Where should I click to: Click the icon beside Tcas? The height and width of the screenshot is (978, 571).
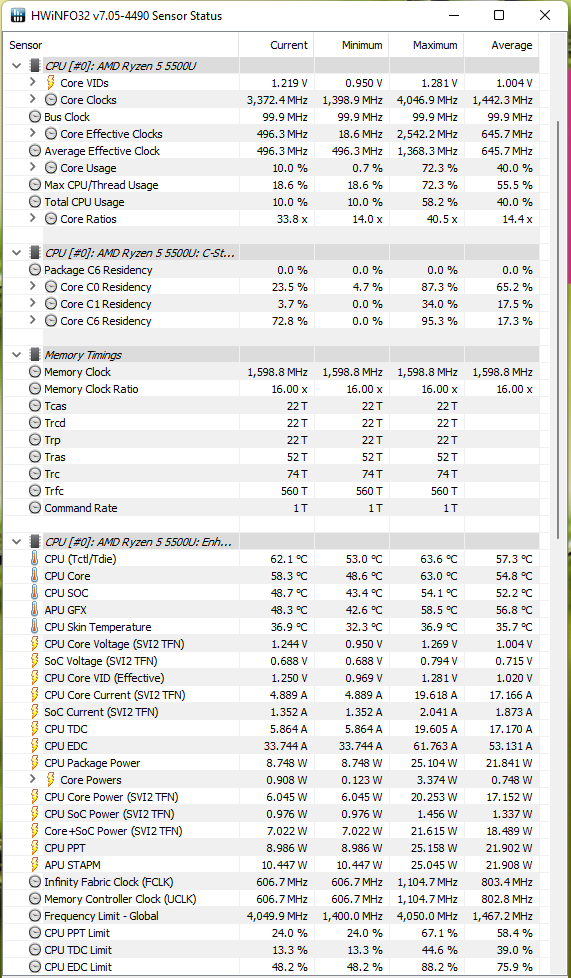tap(35, 406)
